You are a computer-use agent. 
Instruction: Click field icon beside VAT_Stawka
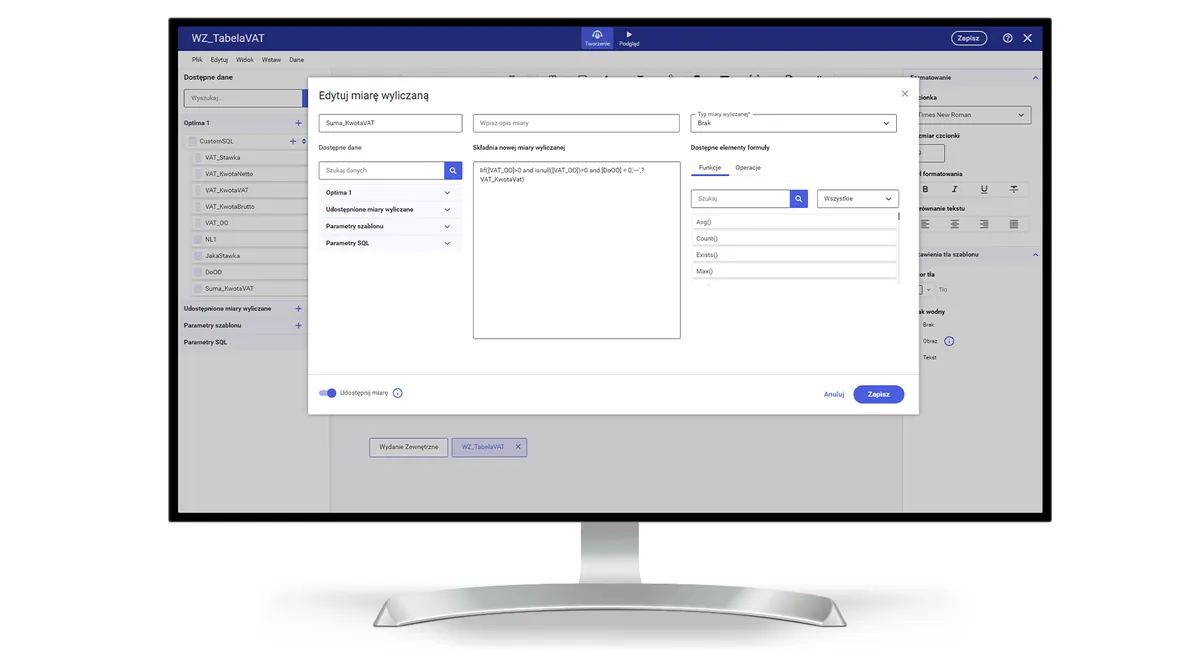pyautogui.click(x=197, y=158)
